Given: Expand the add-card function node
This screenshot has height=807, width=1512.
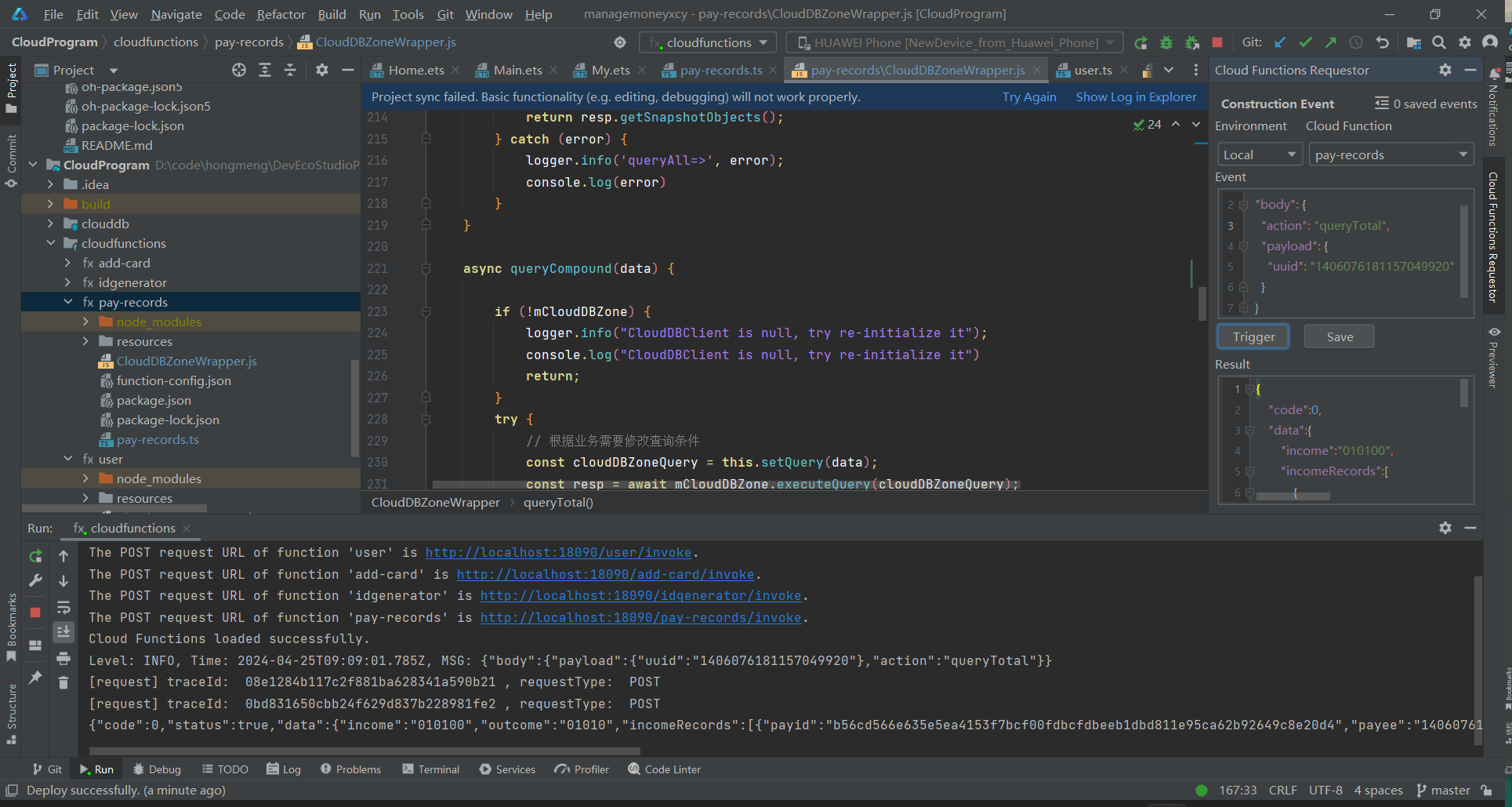Looking at the screenshot, I should 68,263.
